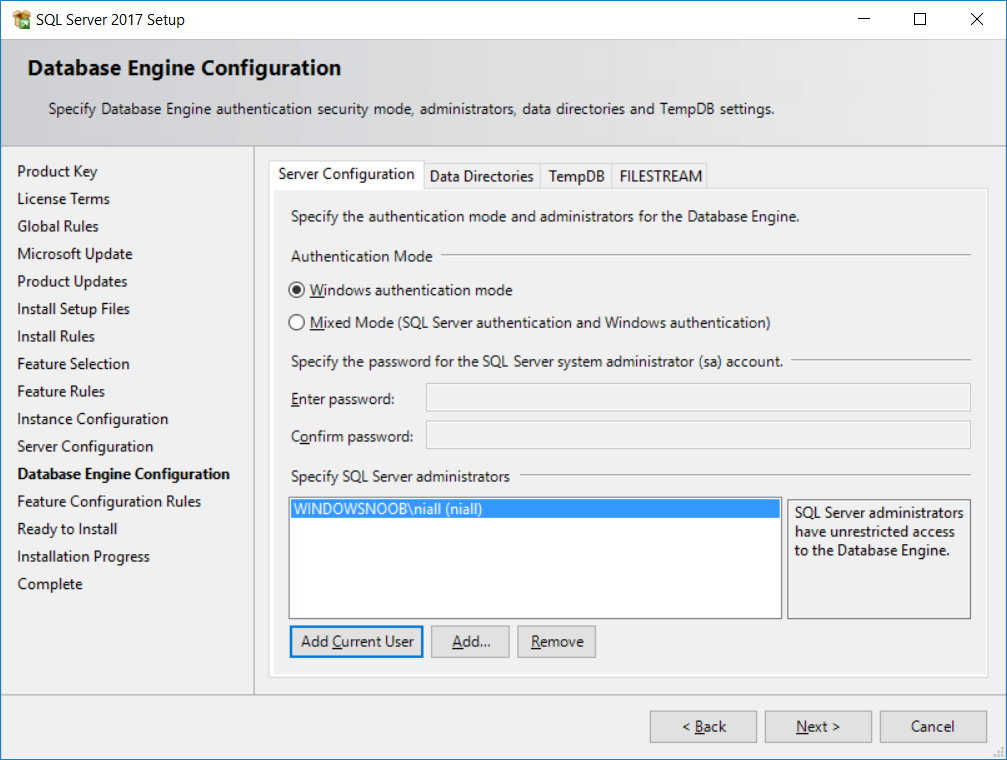Click Server Configuration step in sidebar

(x=85, y=446)
